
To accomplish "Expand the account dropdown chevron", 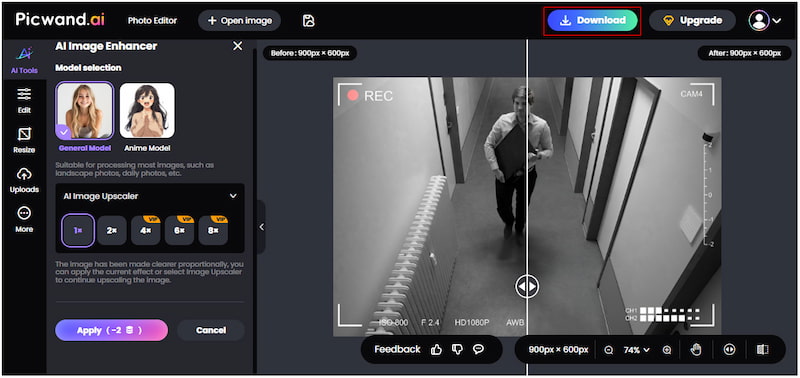I will [x=777, y=21].
